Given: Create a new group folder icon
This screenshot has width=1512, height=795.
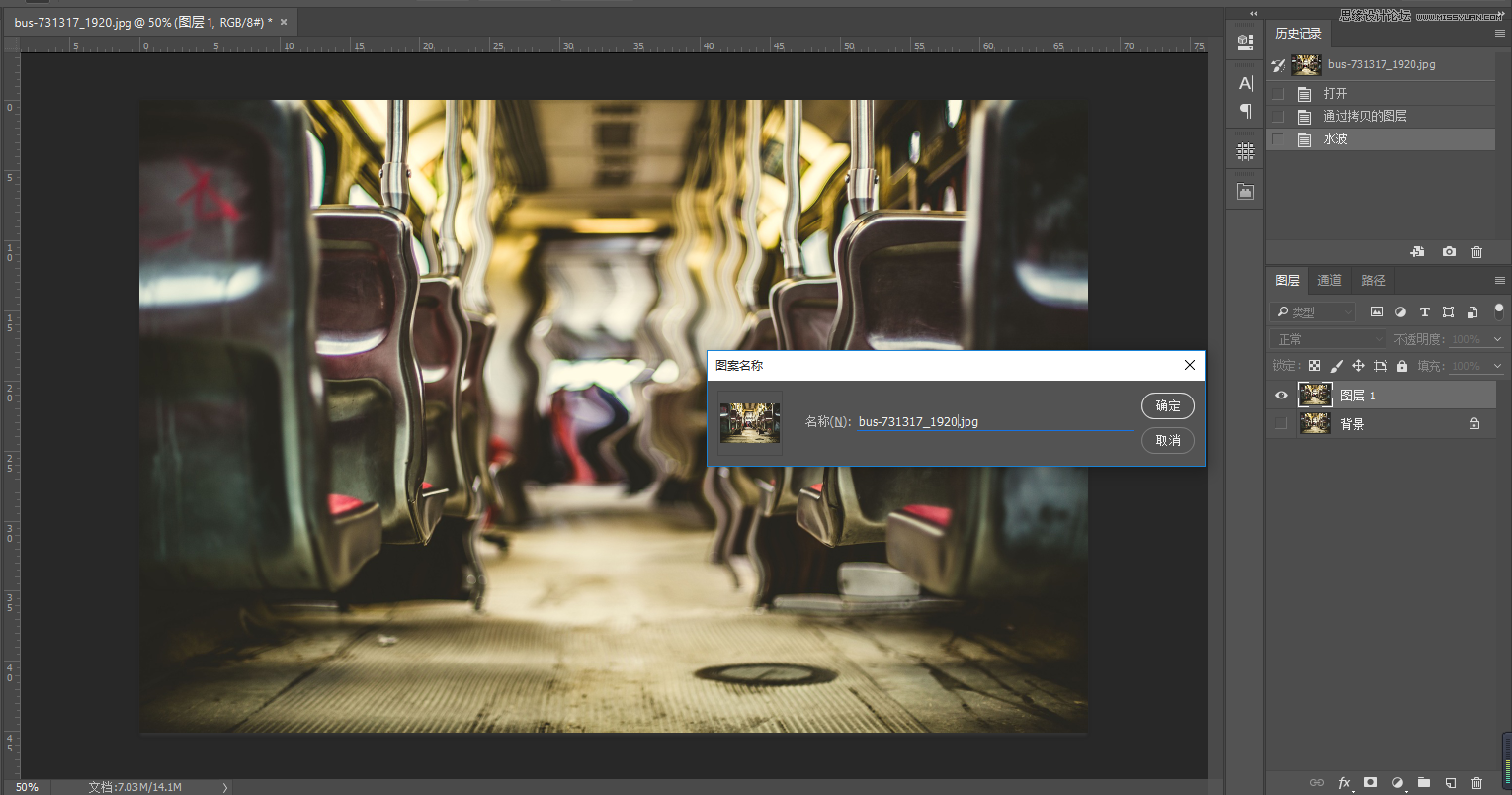Looking at the screenshot, I should tap(1424, 782).
